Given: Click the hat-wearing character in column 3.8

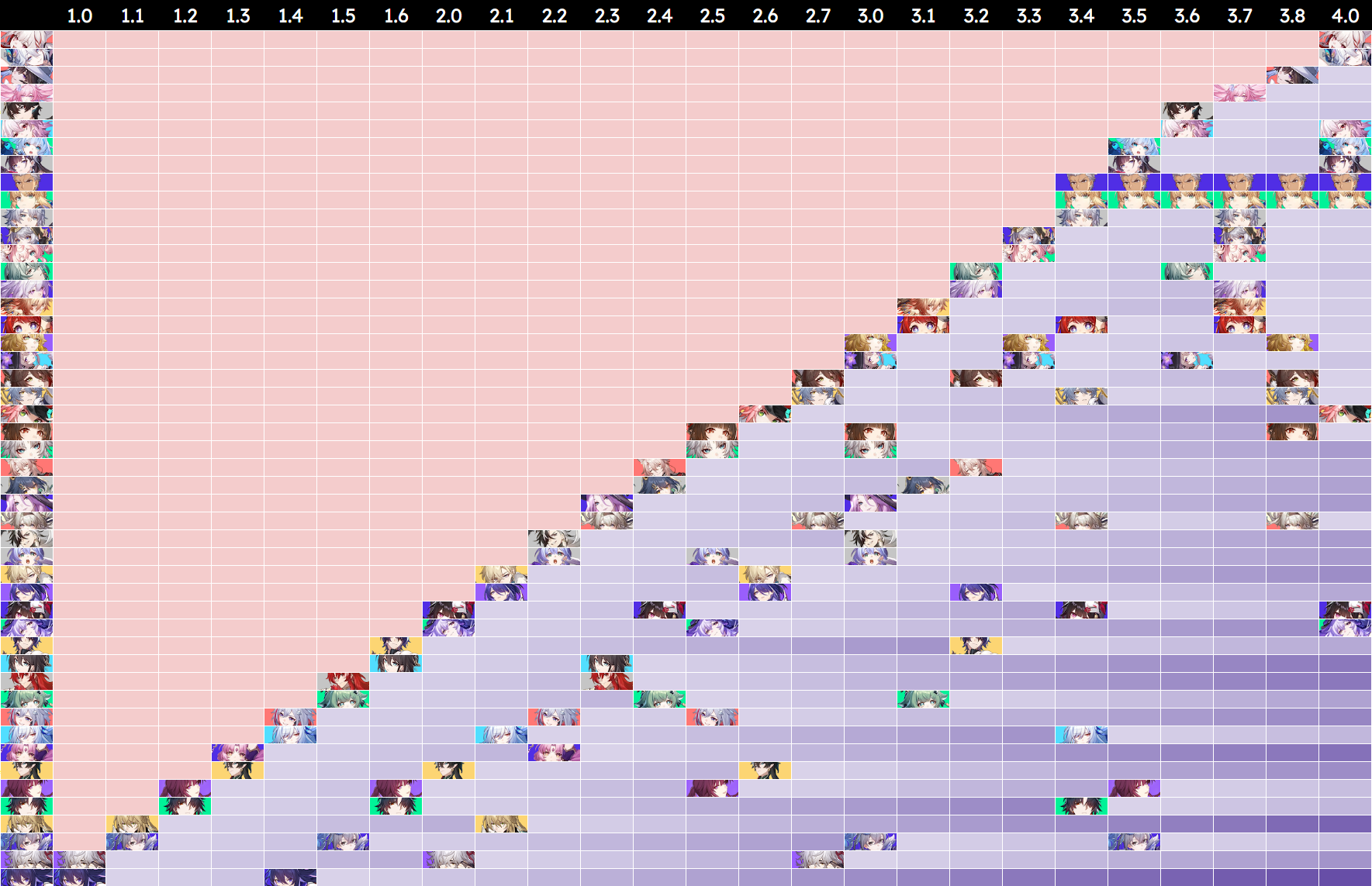Looking at the screenshot, I should point(1292,75).
